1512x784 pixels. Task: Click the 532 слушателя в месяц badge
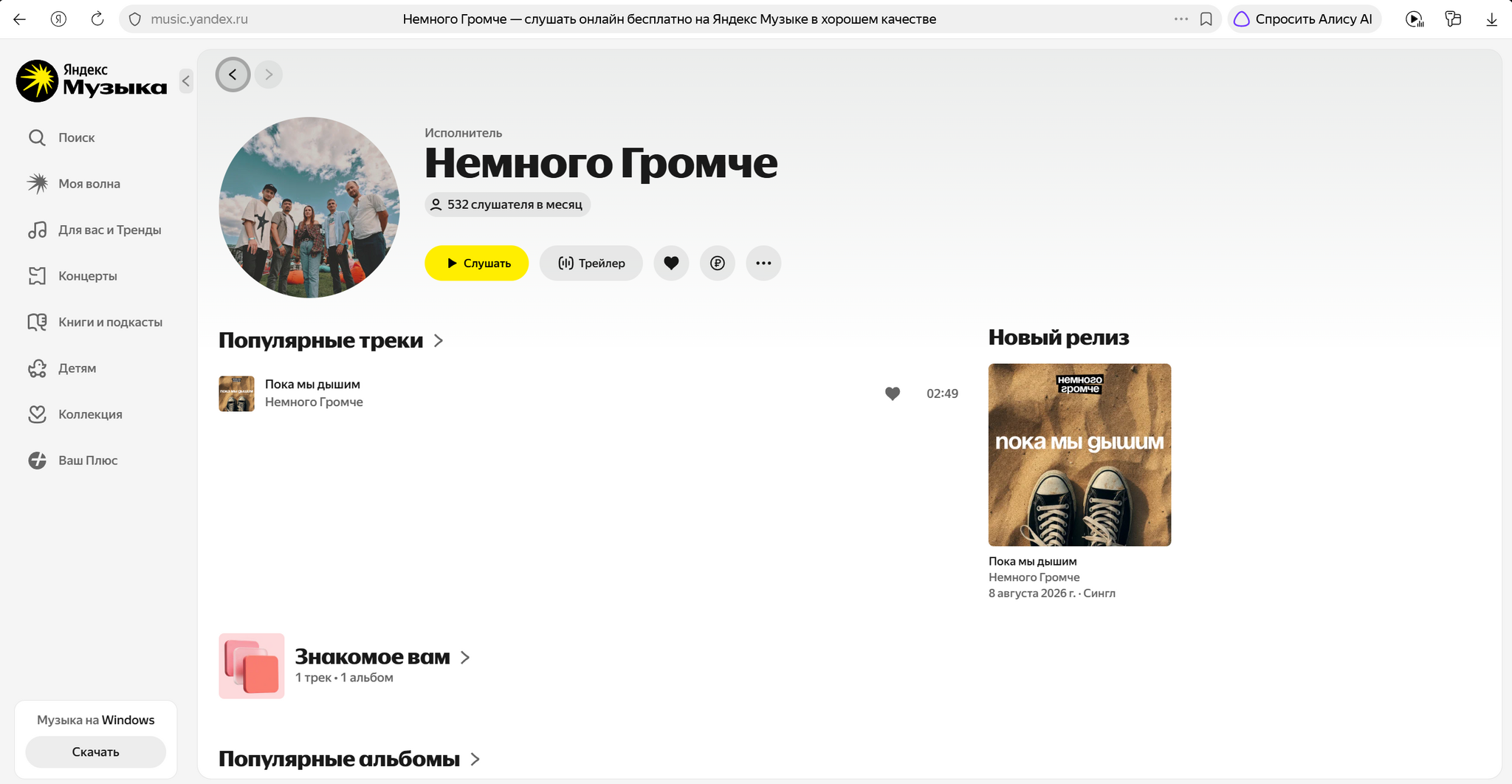pyautogui.click(x=507, y=204)
